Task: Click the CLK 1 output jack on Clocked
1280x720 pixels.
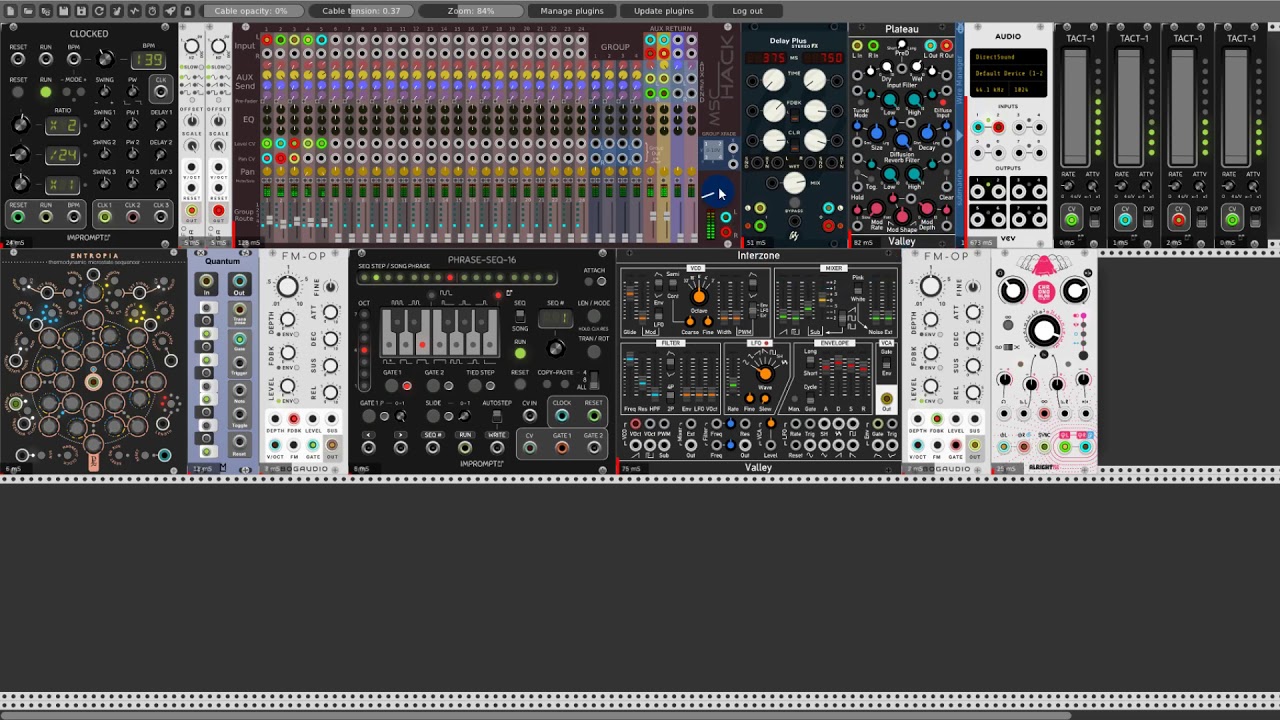Action: coord(104,217)
